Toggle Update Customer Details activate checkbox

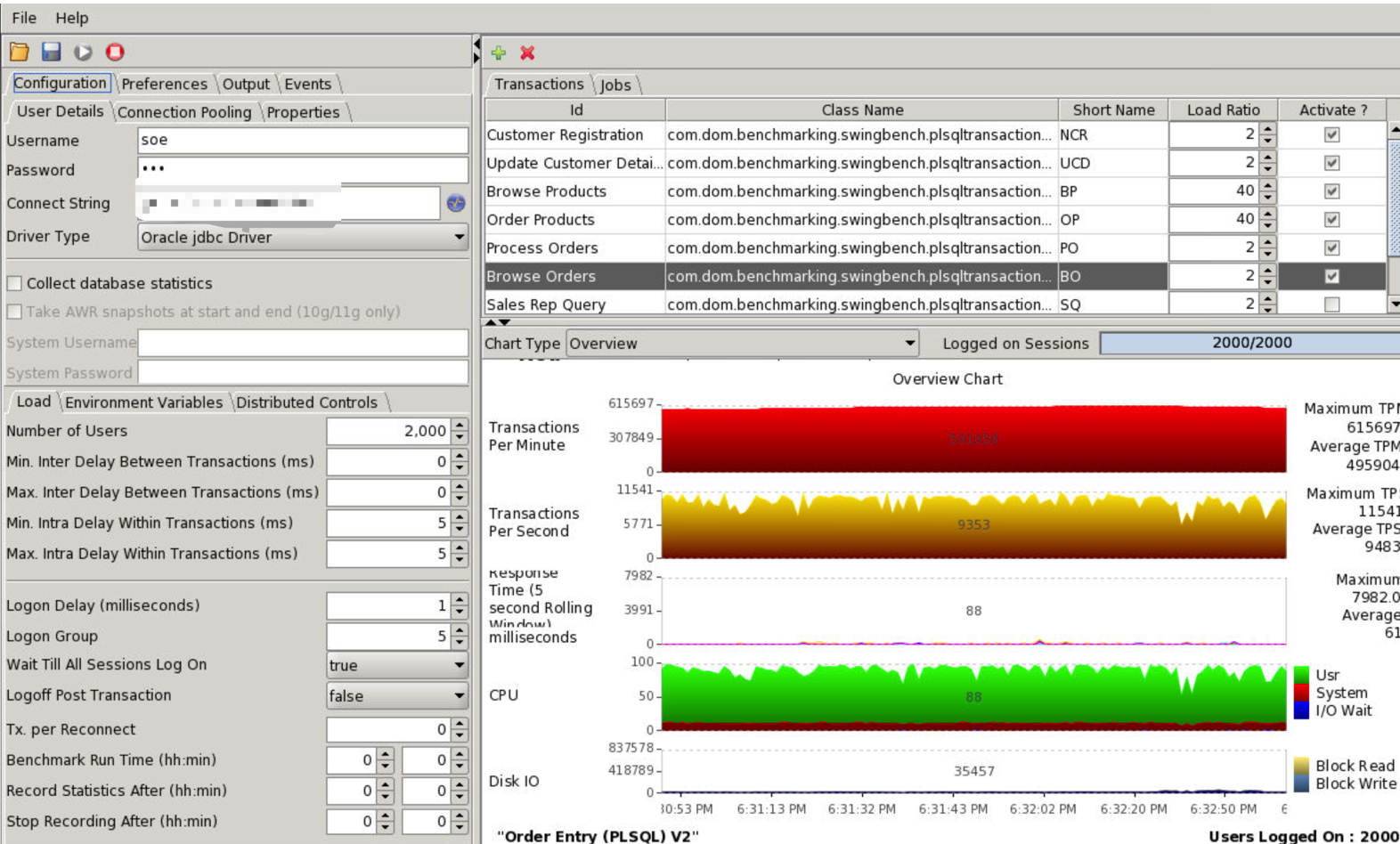pyautogui.click(x=1331, y=163)
